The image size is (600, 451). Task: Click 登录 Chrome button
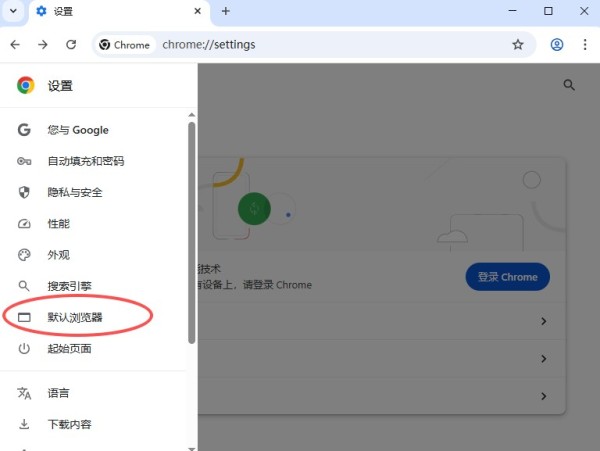tap(507, 277)
